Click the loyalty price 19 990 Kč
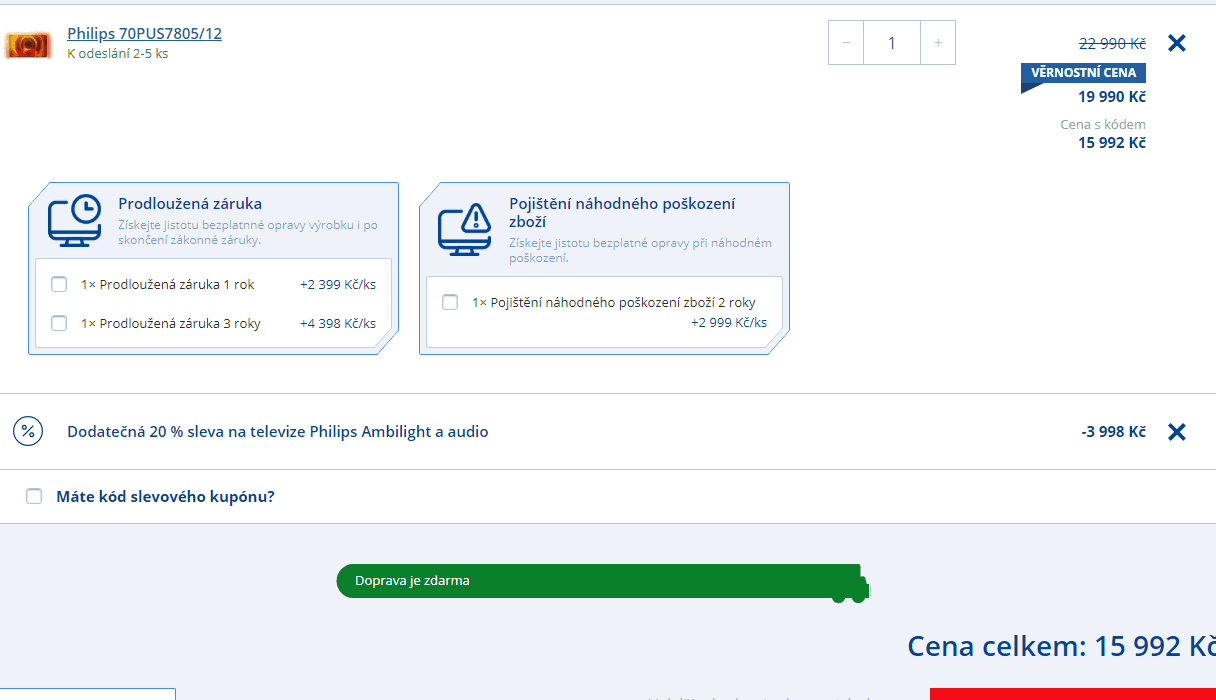This screenshot has width=1216, height=700. coord(1112,97)
